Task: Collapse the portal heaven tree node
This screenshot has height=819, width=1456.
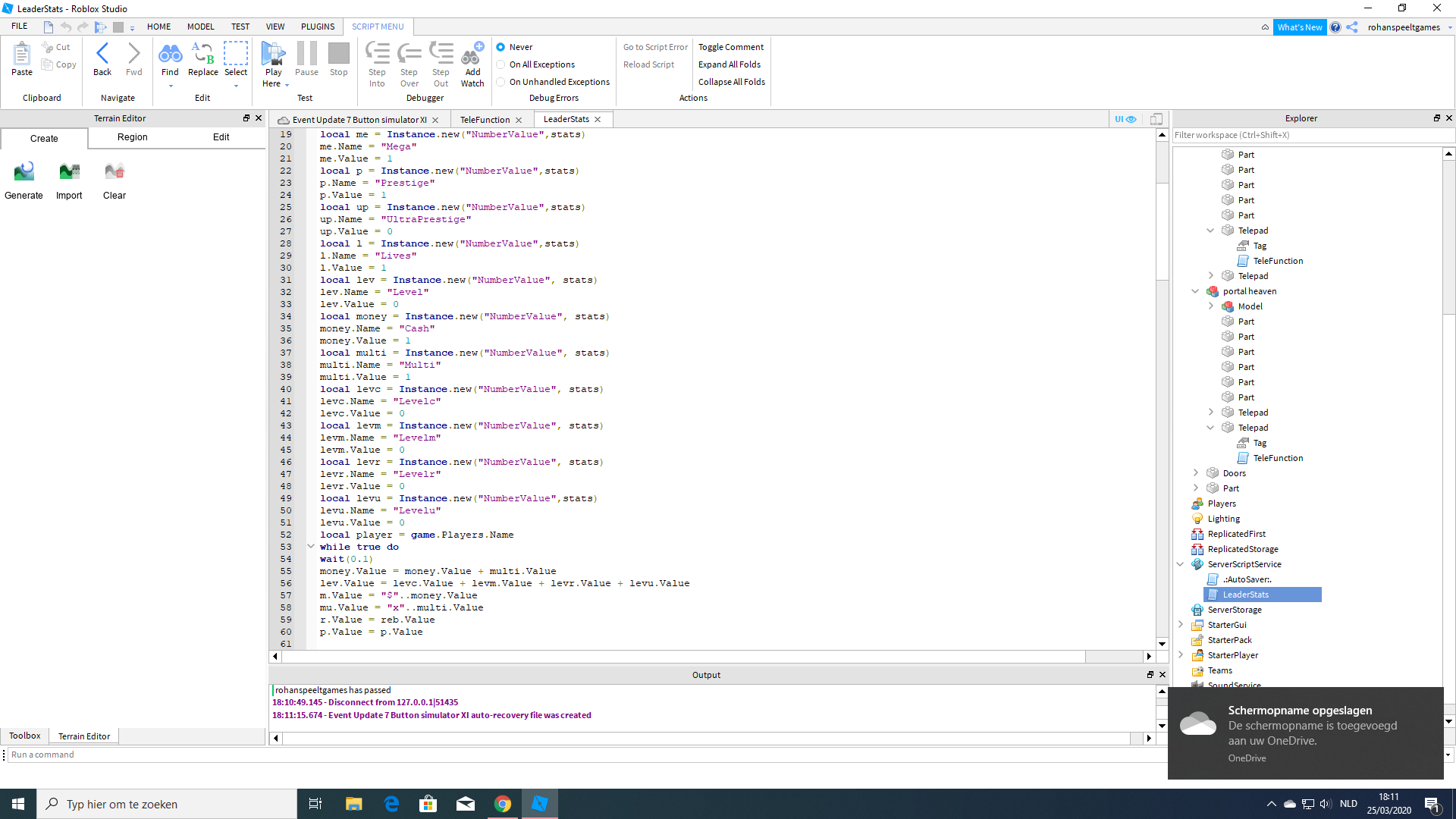Action: (1196, 291)
